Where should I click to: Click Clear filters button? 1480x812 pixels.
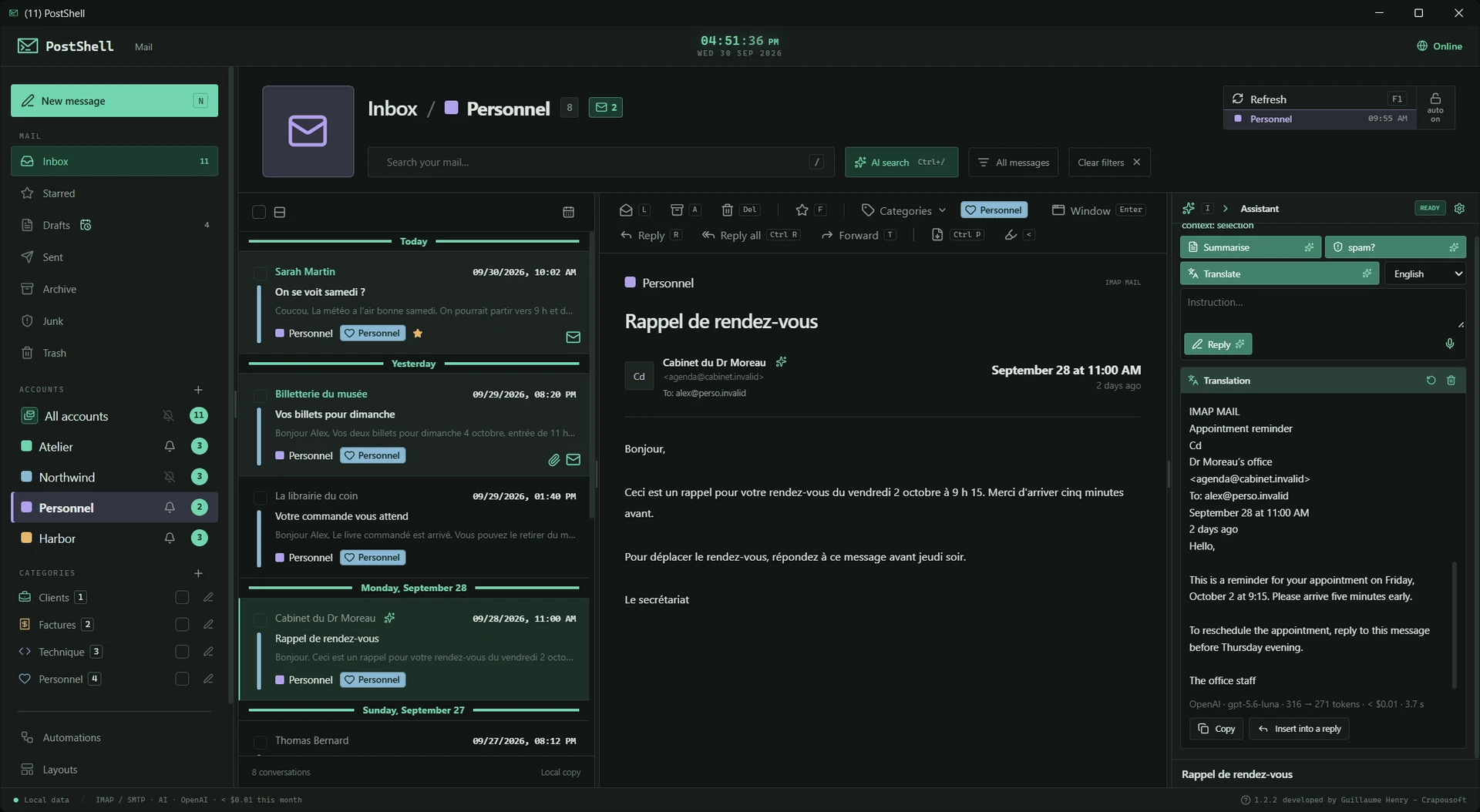coord(1108,163)
